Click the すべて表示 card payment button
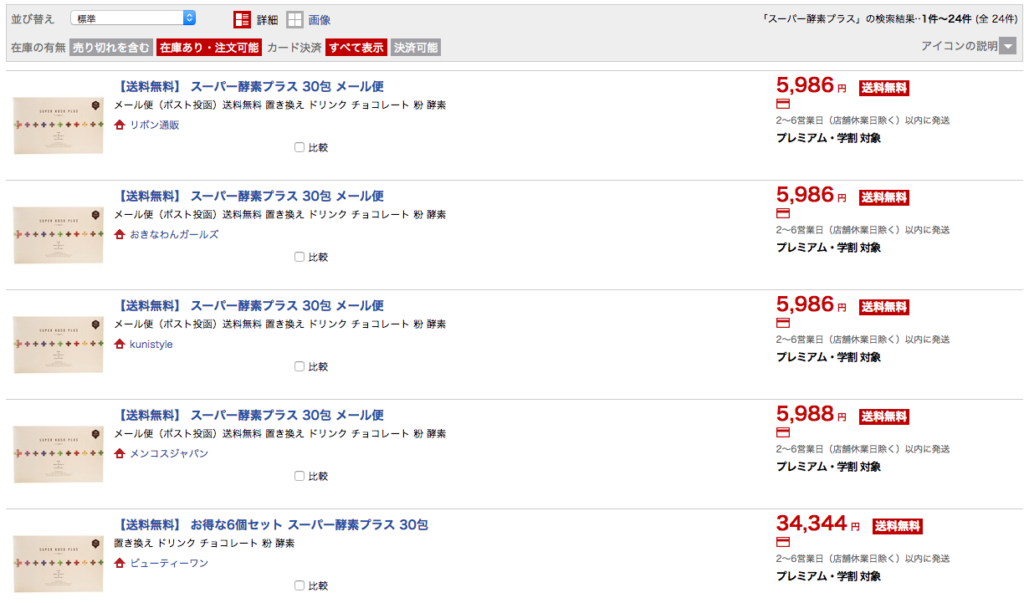Viewport: 1024px width, 603px height. click(355, 47)
